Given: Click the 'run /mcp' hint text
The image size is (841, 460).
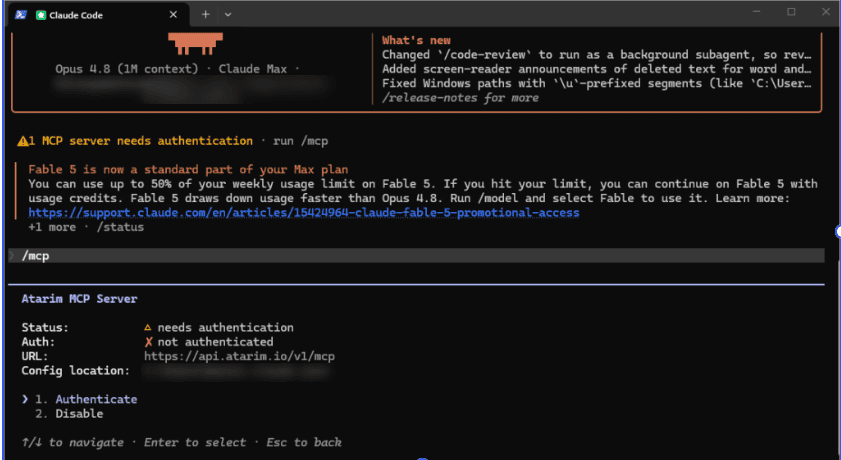Looking at the screenshot, I should click(300, 141).
